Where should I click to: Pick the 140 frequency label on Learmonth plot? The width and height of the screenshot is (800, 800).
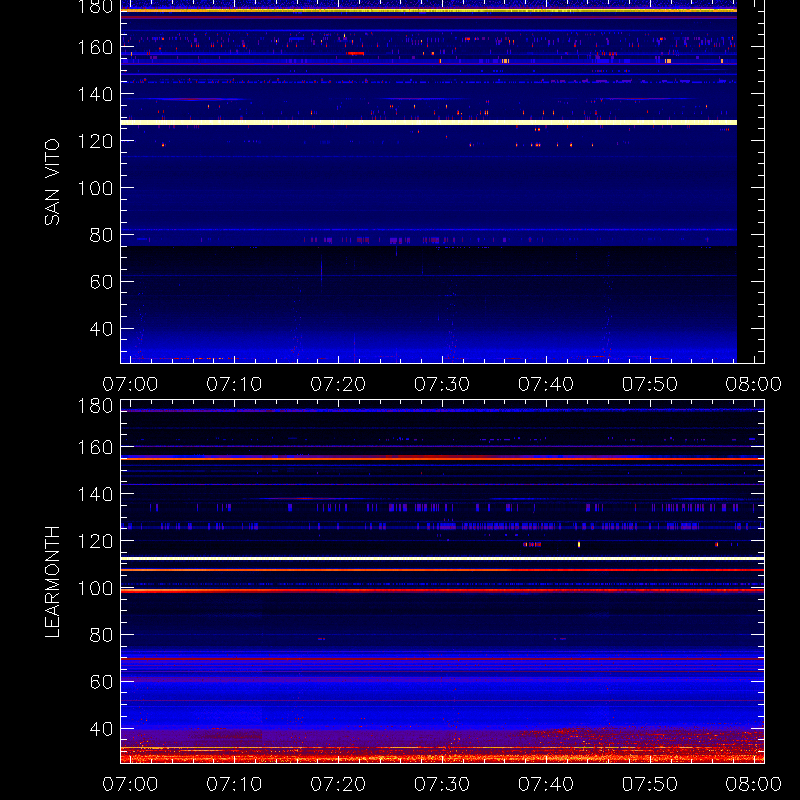click(x=95, y=494)
